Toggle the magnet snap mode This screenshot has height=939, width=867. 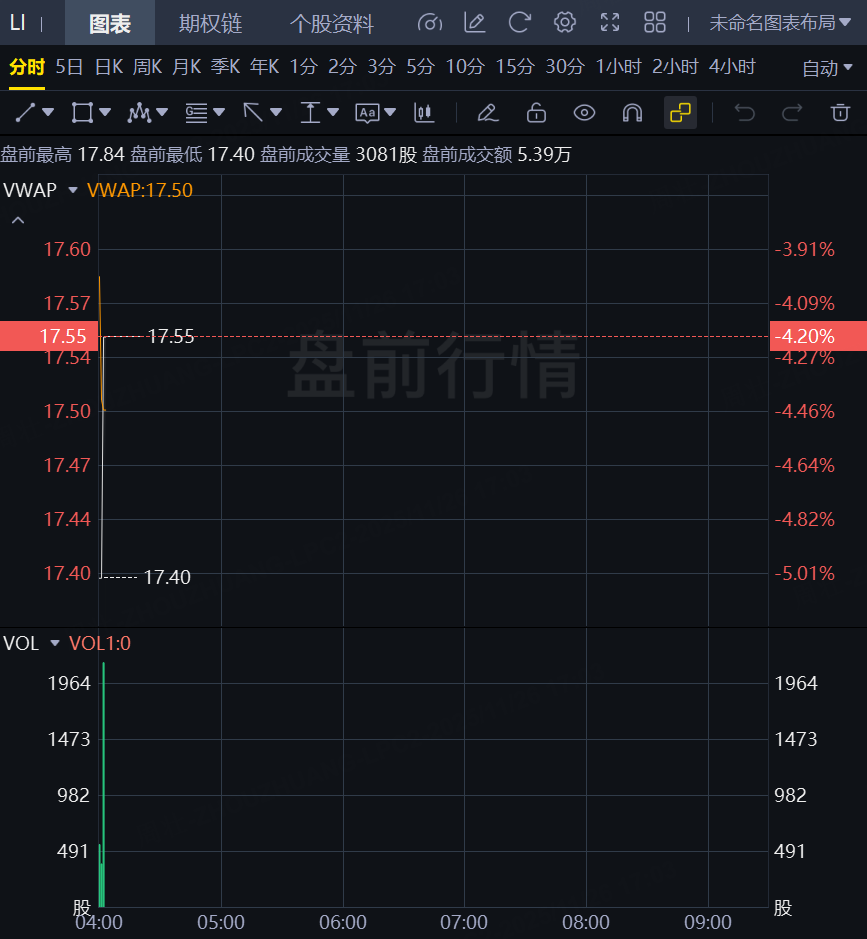(x=632, y=112)
